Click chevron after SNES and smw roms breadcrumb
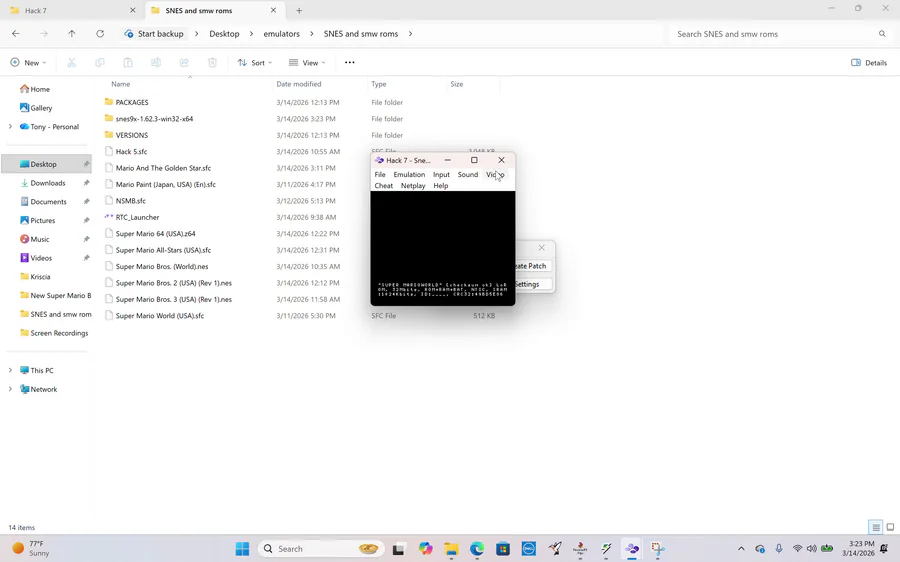 410,34
